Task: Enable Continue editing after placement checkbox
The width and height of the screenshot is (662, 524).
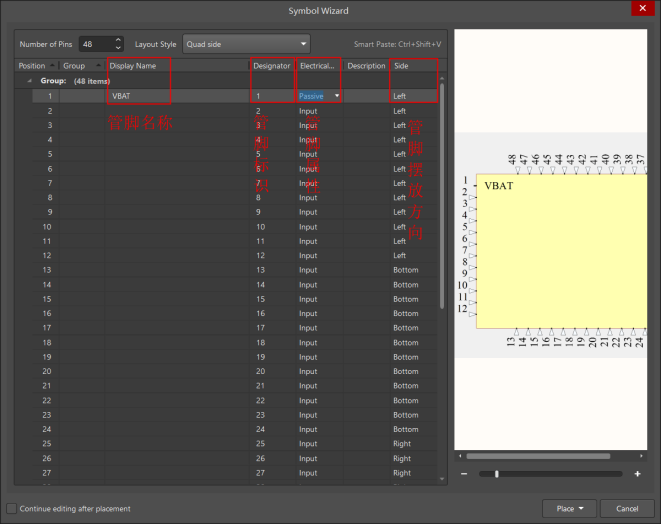Action: 12,509
